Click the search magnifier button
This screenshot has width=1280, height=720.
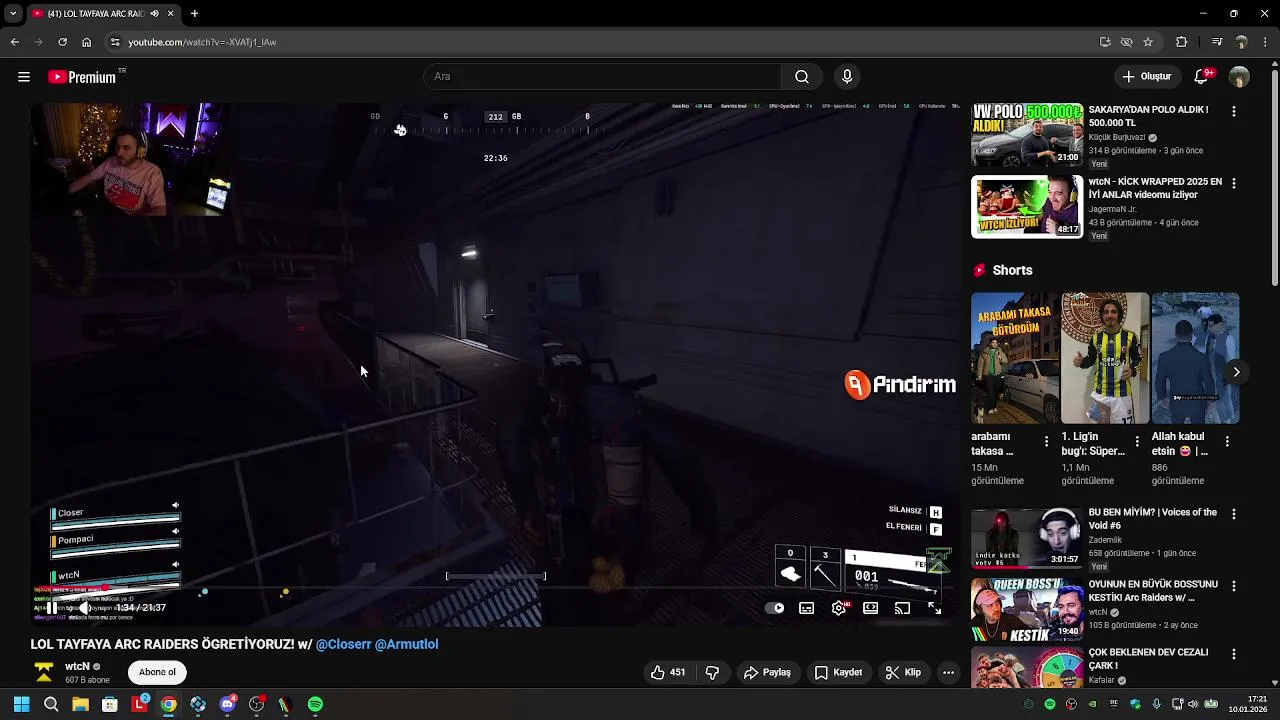click(802, 77)
